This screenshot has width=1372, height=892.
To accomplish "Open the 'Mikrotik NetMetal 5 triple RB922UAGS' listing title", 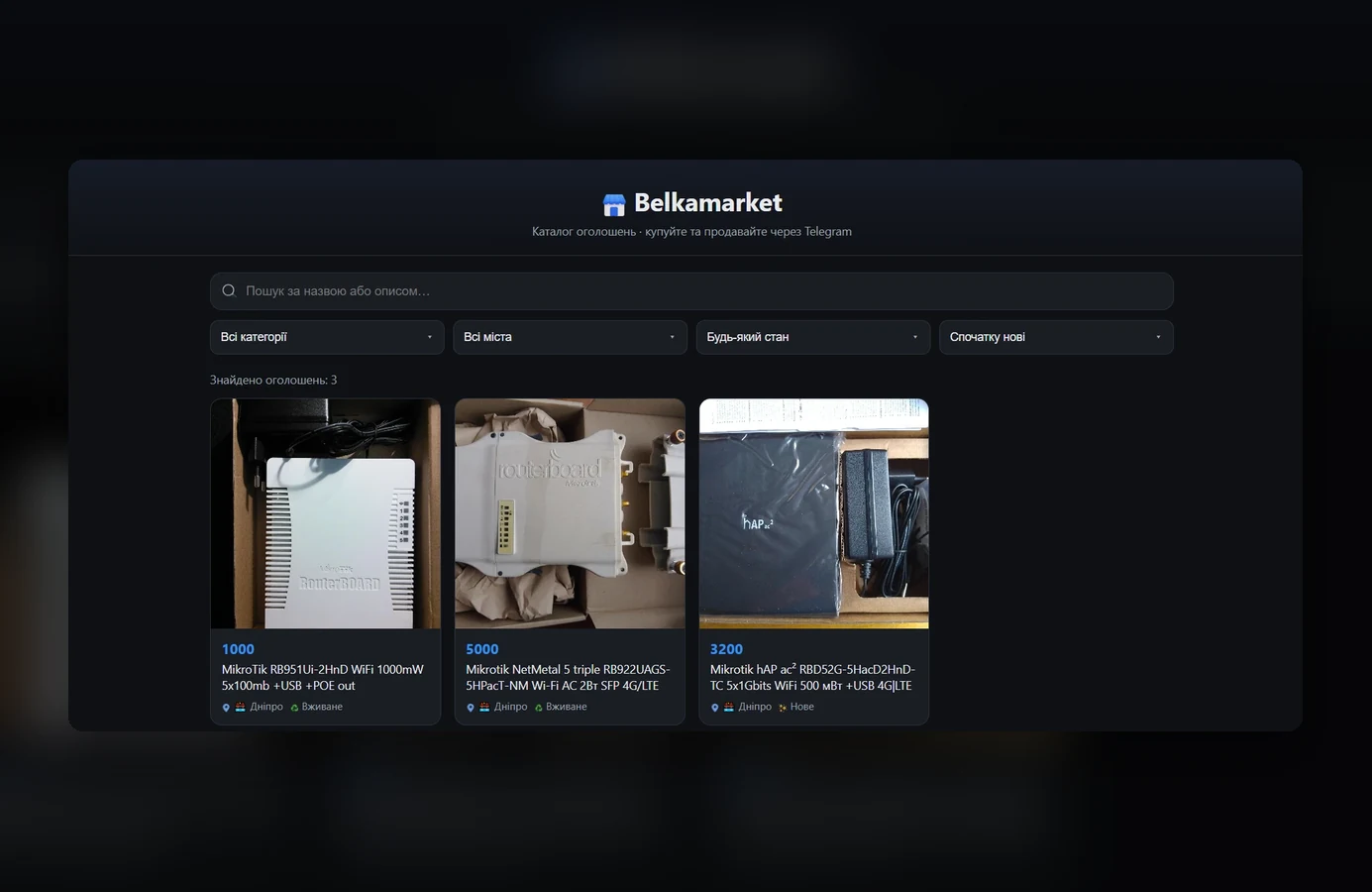I will point(568,678).
